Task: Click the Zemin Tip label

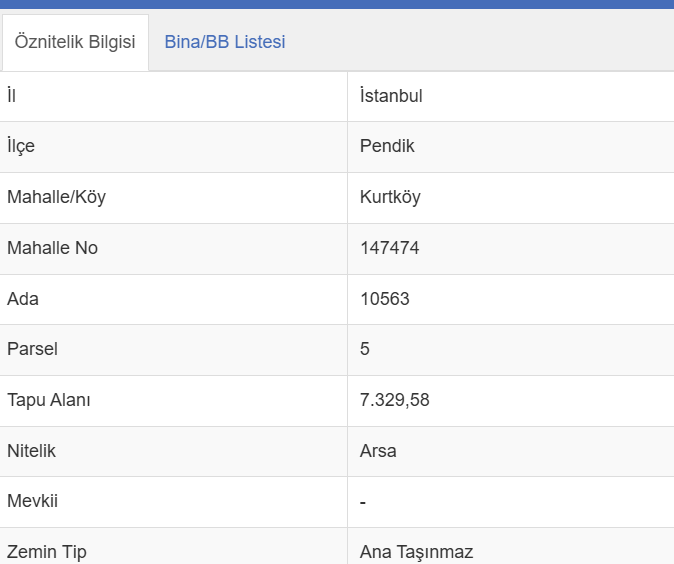Action: [47, 552]
